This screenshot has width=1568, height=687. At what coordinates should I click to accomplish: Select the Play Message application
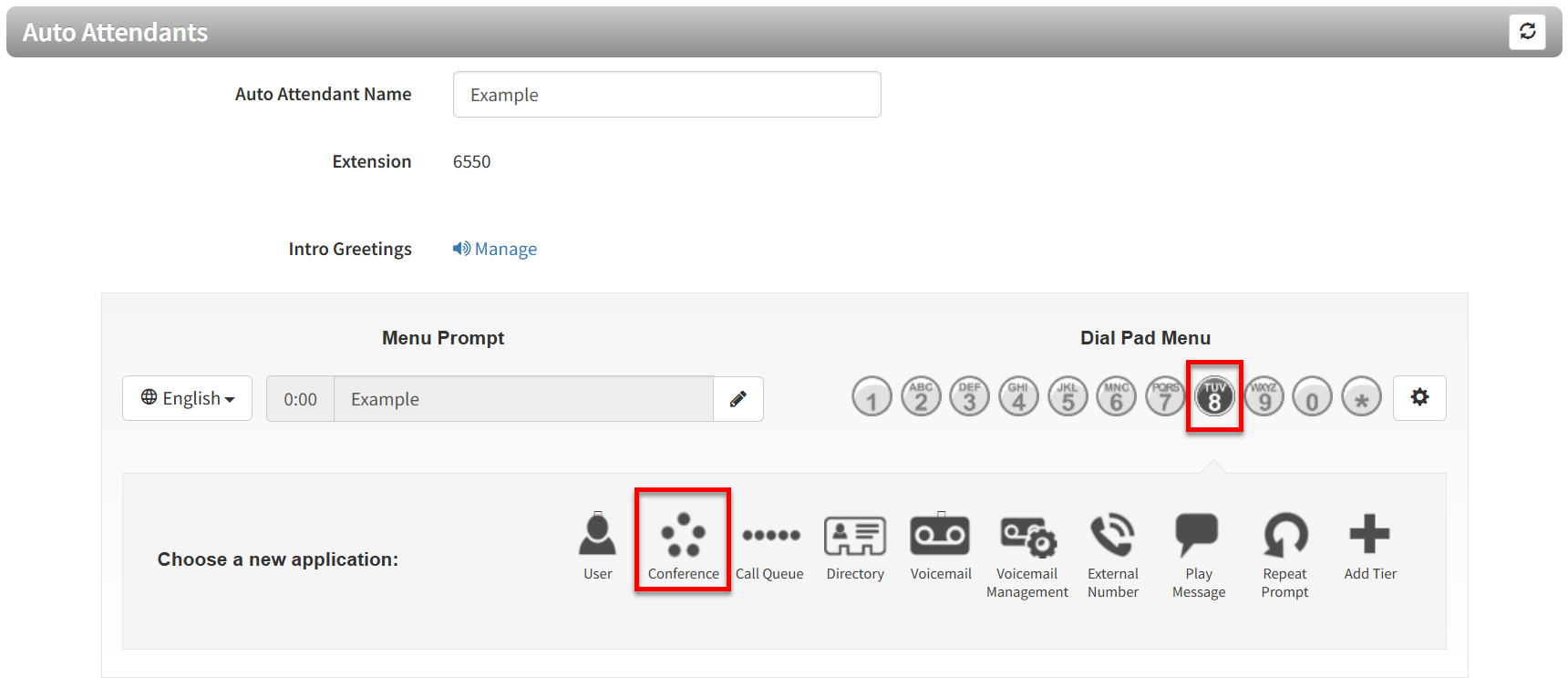pyautogui.click(x=1198, y=557)
